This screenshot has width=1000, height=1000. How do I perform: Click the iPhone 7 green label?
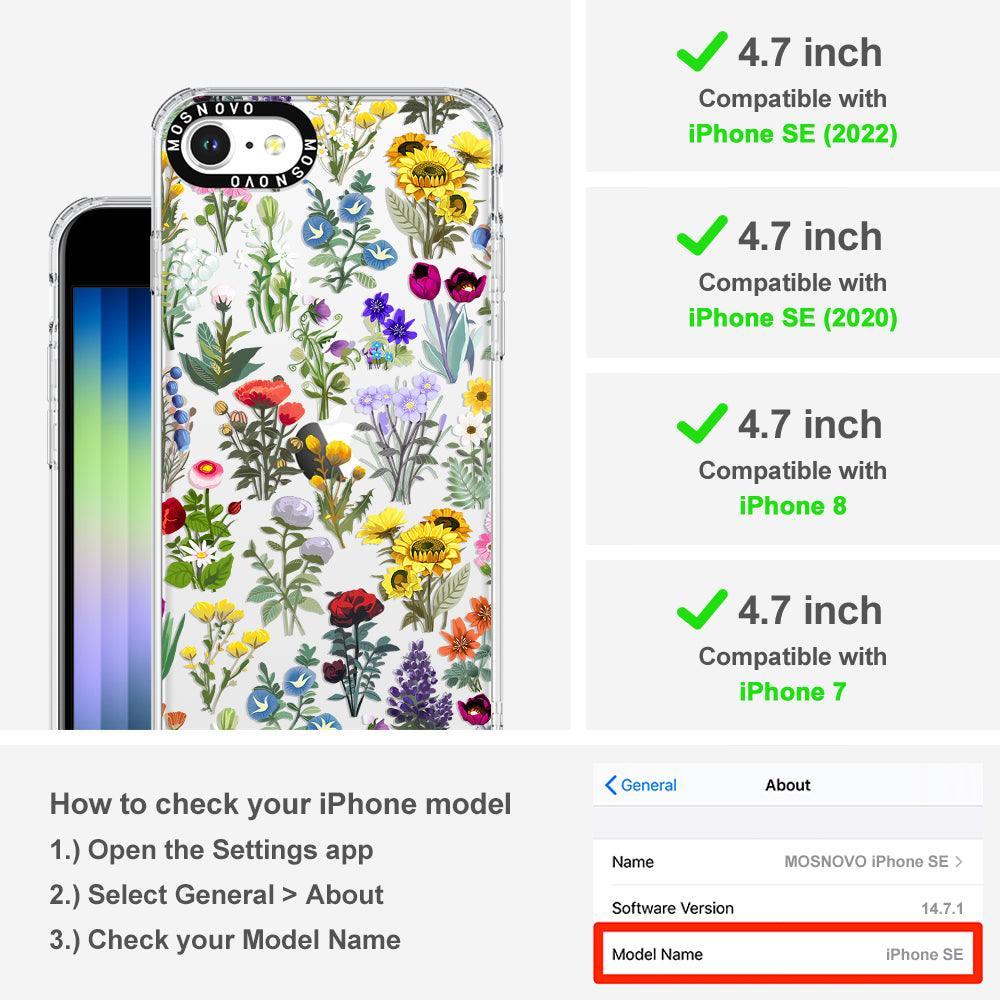tap(793, 692)
